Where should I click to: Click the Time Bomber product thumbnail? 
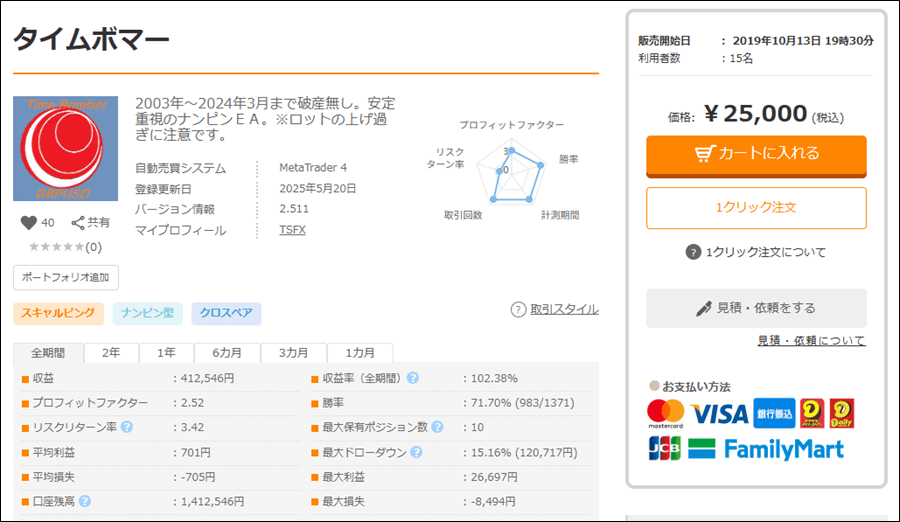[66, 149]
